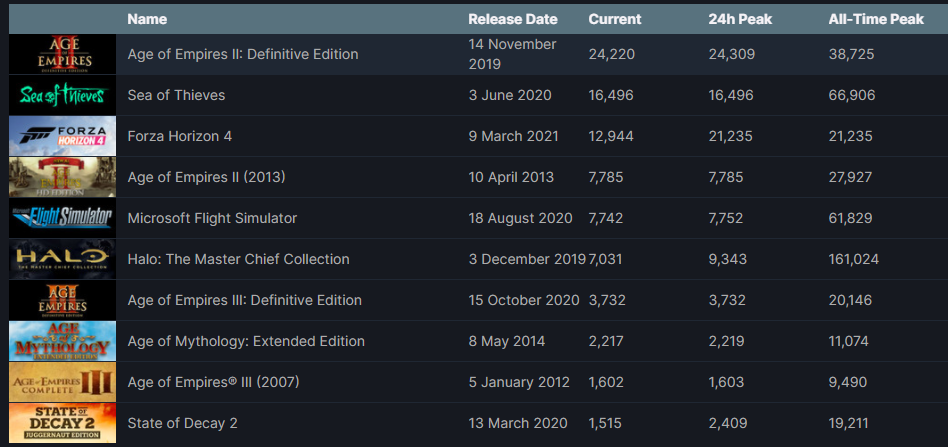This screenshot has height=447, width=948.
Task: Select 24h peak value 24,309
Action: coord(732,54)
